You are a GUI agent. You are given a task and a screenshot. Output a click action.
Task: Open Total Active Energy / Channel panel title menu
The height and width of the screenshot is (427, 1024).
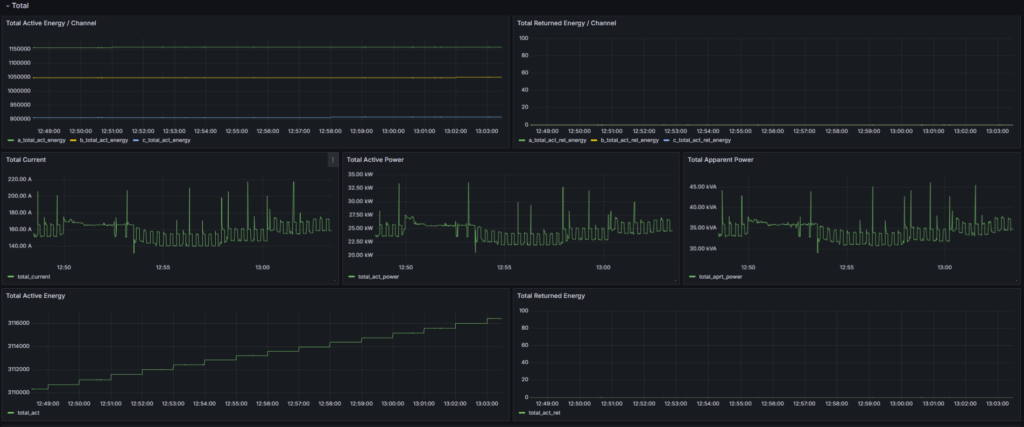pos(51,23)
